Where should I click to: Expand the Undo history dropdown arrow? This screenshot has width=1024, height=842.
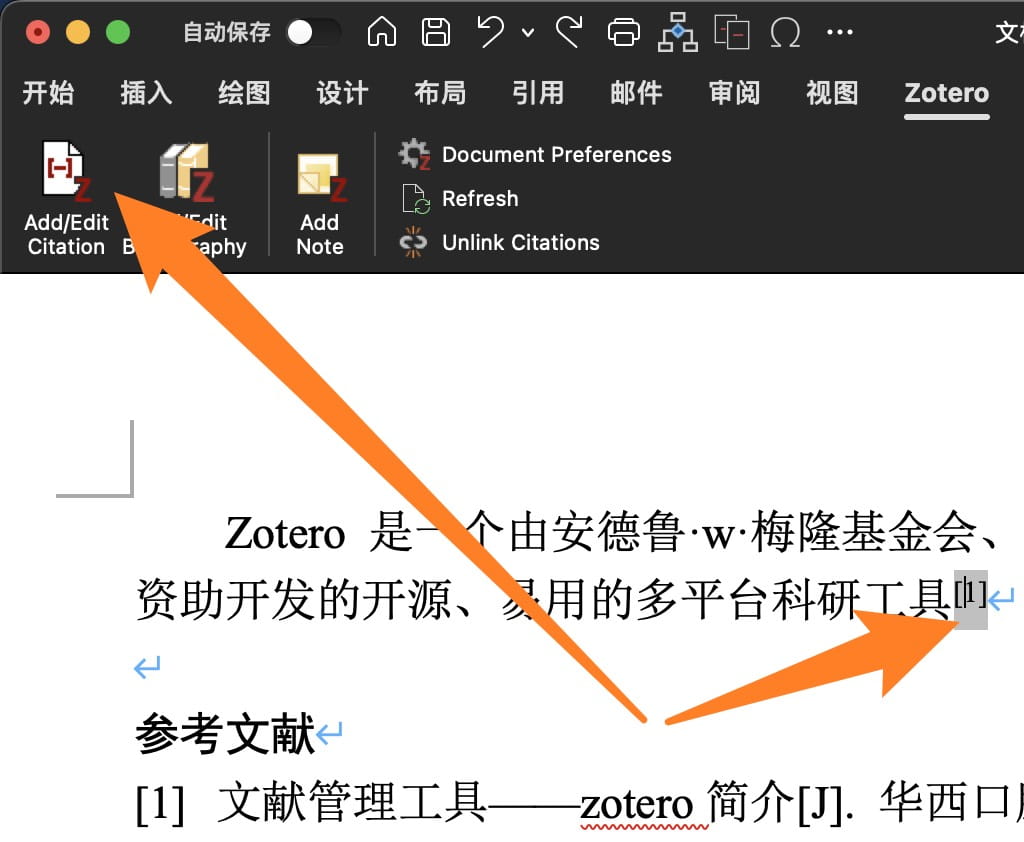pos(528,34)
